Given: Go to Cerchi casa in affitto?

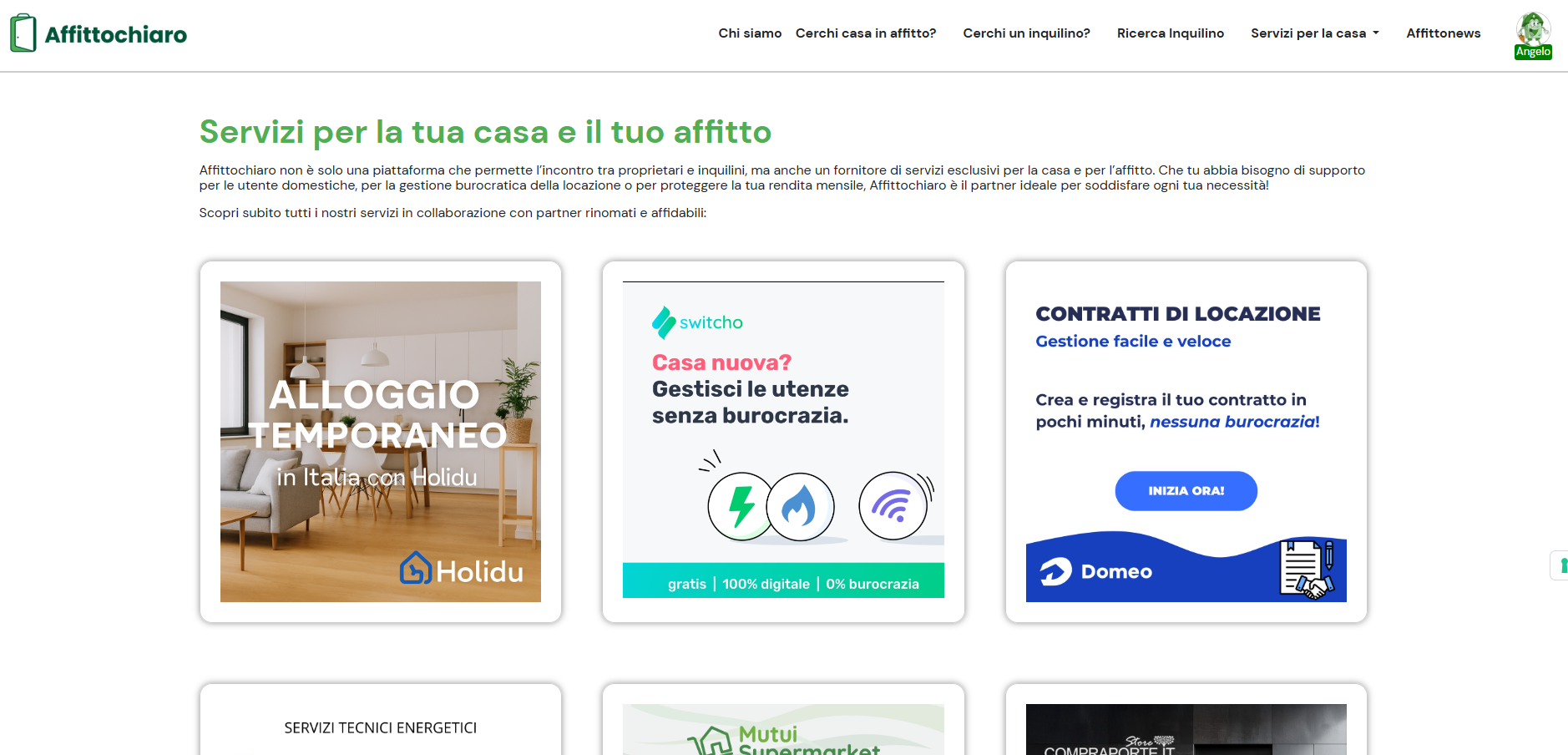Looking at the screenshot, I should pos(866,33).
